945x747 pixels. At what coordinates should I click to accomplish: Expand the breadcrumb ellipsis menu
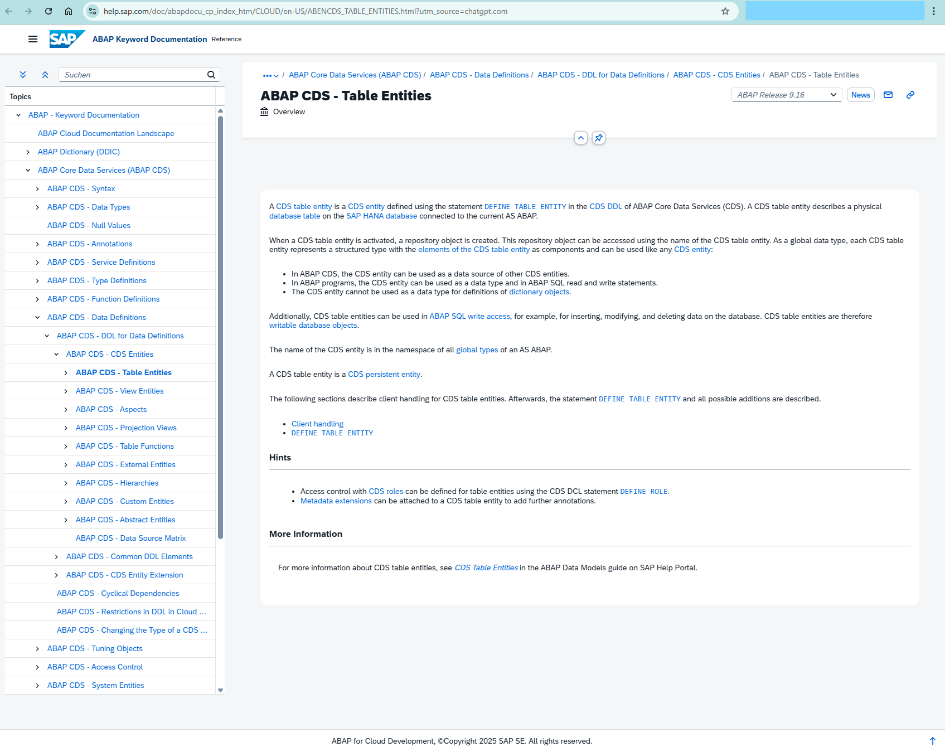(271, 75)
